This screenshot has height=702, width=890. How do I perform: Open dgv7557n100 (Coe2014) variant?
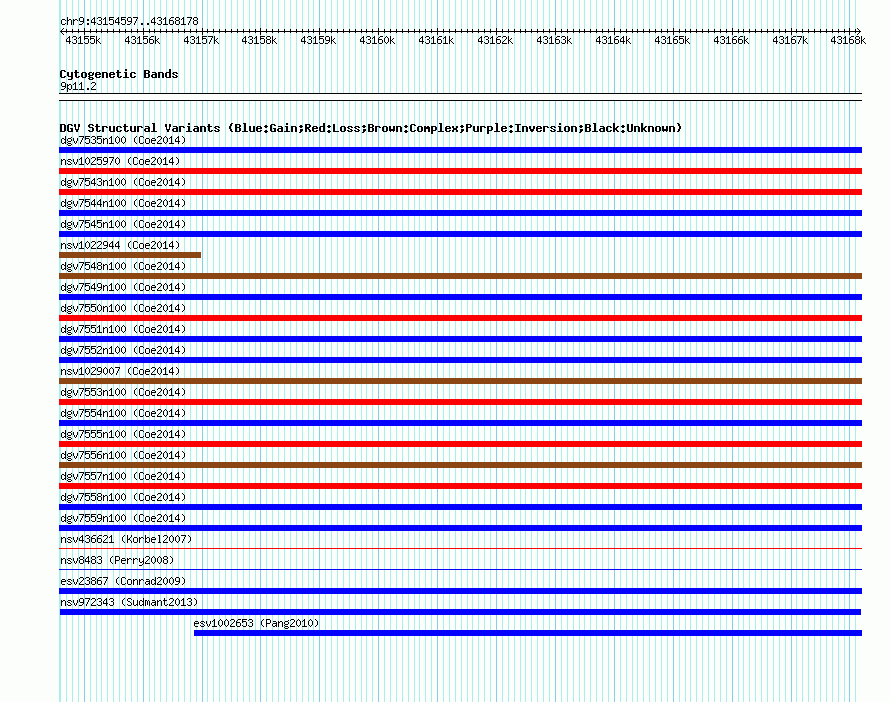123,476
